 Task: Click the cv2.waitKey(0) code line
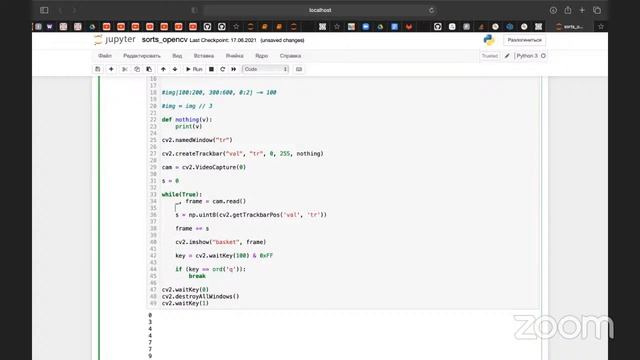point(185,290)
